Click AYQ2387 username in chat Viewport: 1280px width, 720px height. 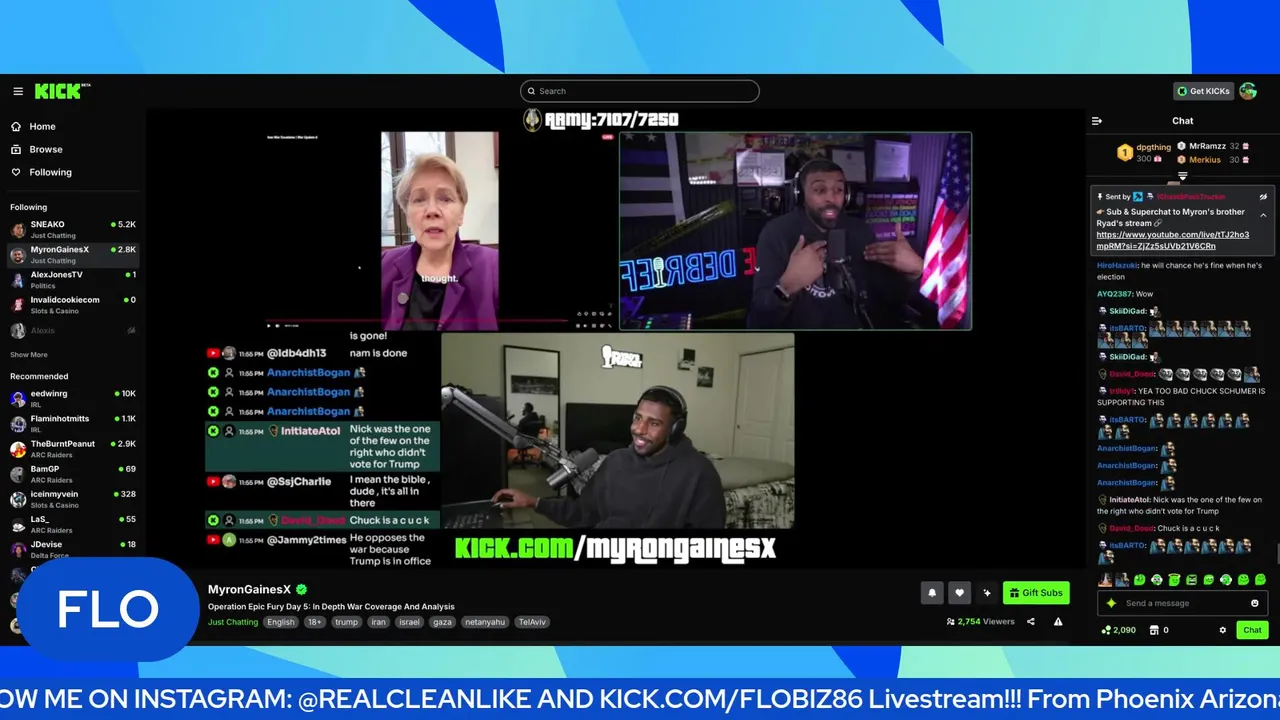[1113, 294]
